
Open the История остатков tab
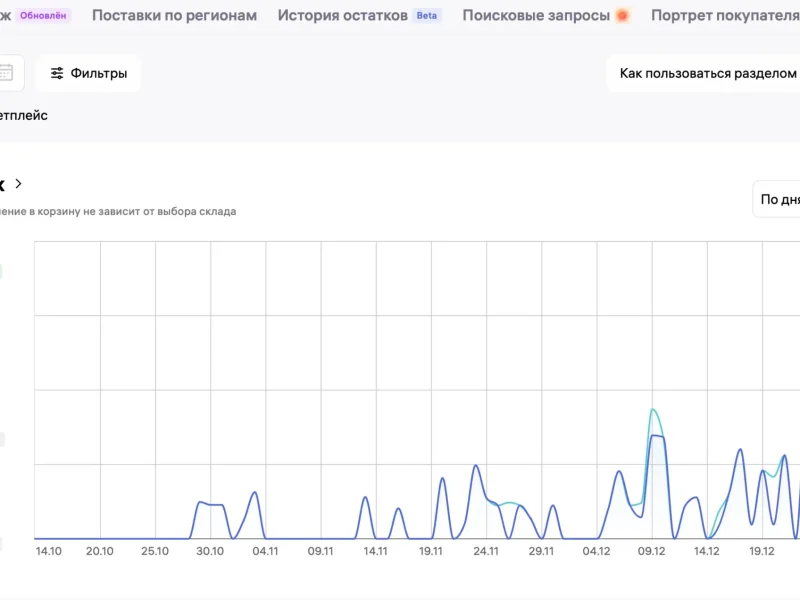click(342, 16)
